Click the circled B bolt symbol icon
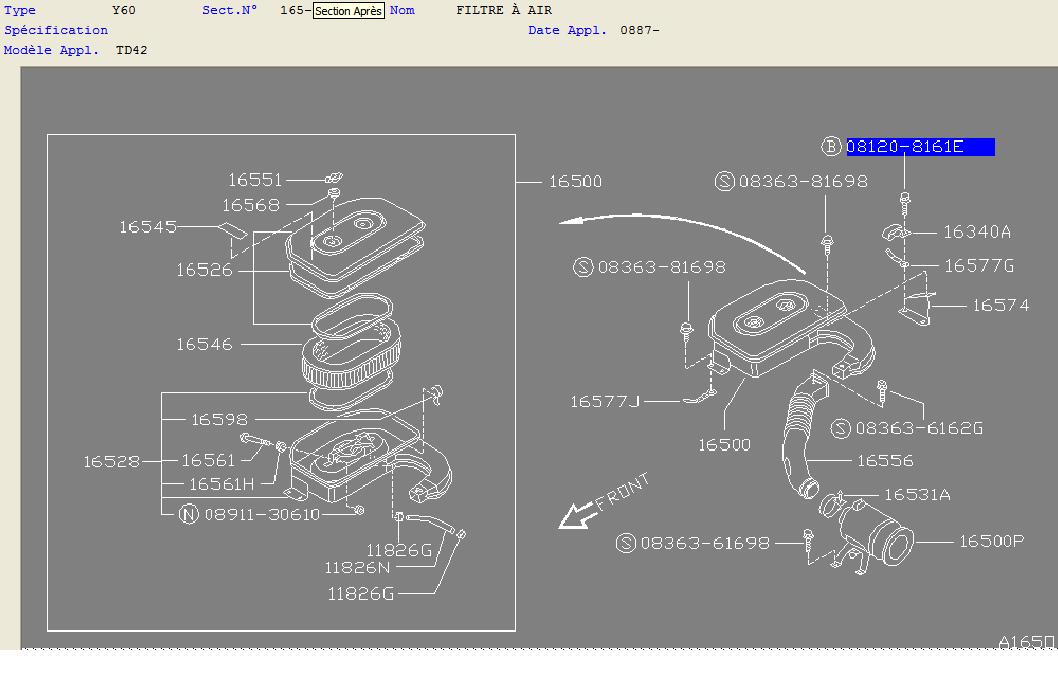The width and height of the screenshot is (1058, 698). [x=831, y=146]
